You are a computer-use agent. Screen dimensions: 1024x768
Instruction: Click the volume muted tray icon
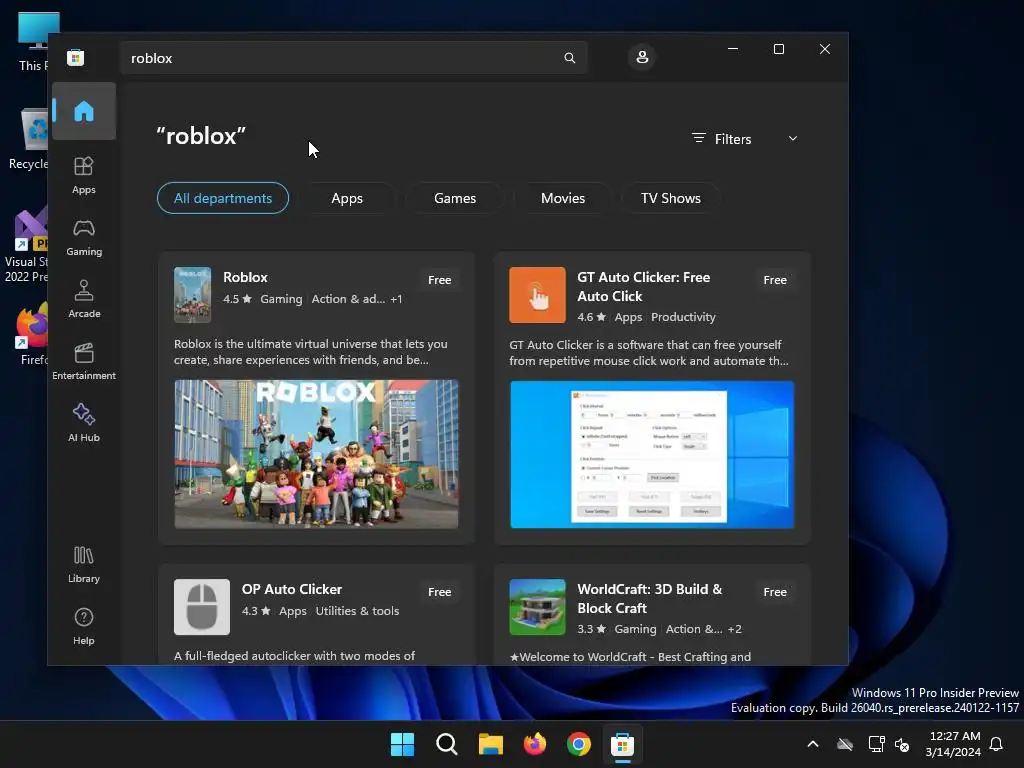click(x=903, y=744)
